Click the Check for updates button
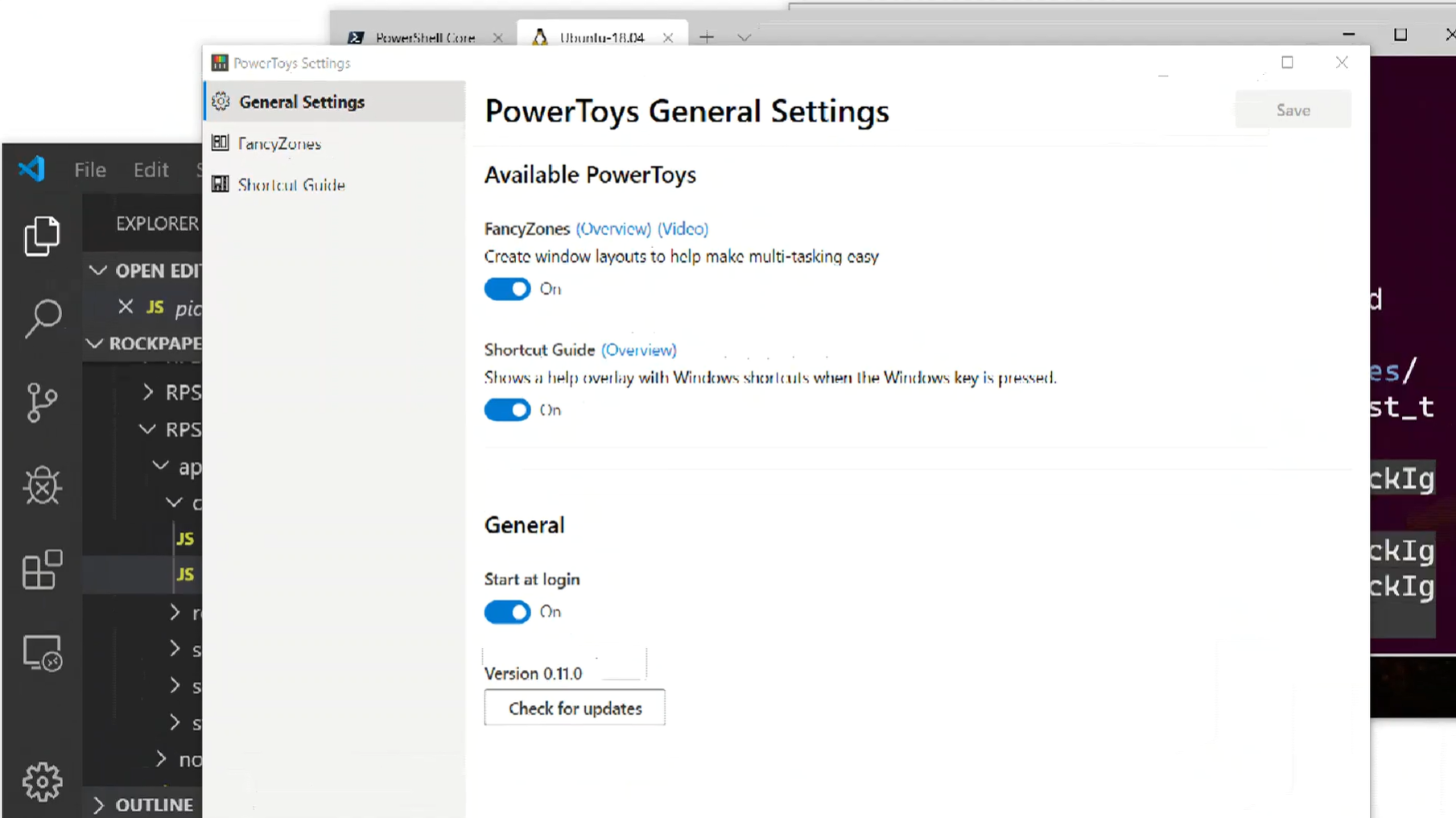This screenshot has width=1456, height=818. point(575,709)
